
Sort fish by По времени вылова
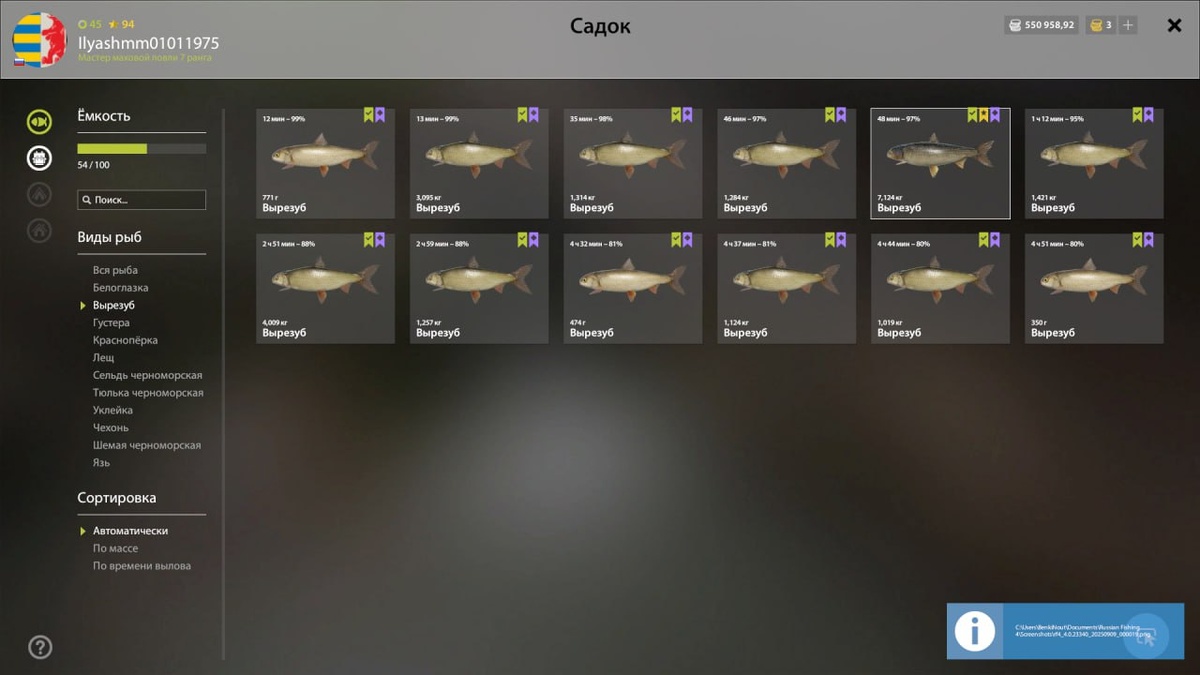(x=142, y=566)
